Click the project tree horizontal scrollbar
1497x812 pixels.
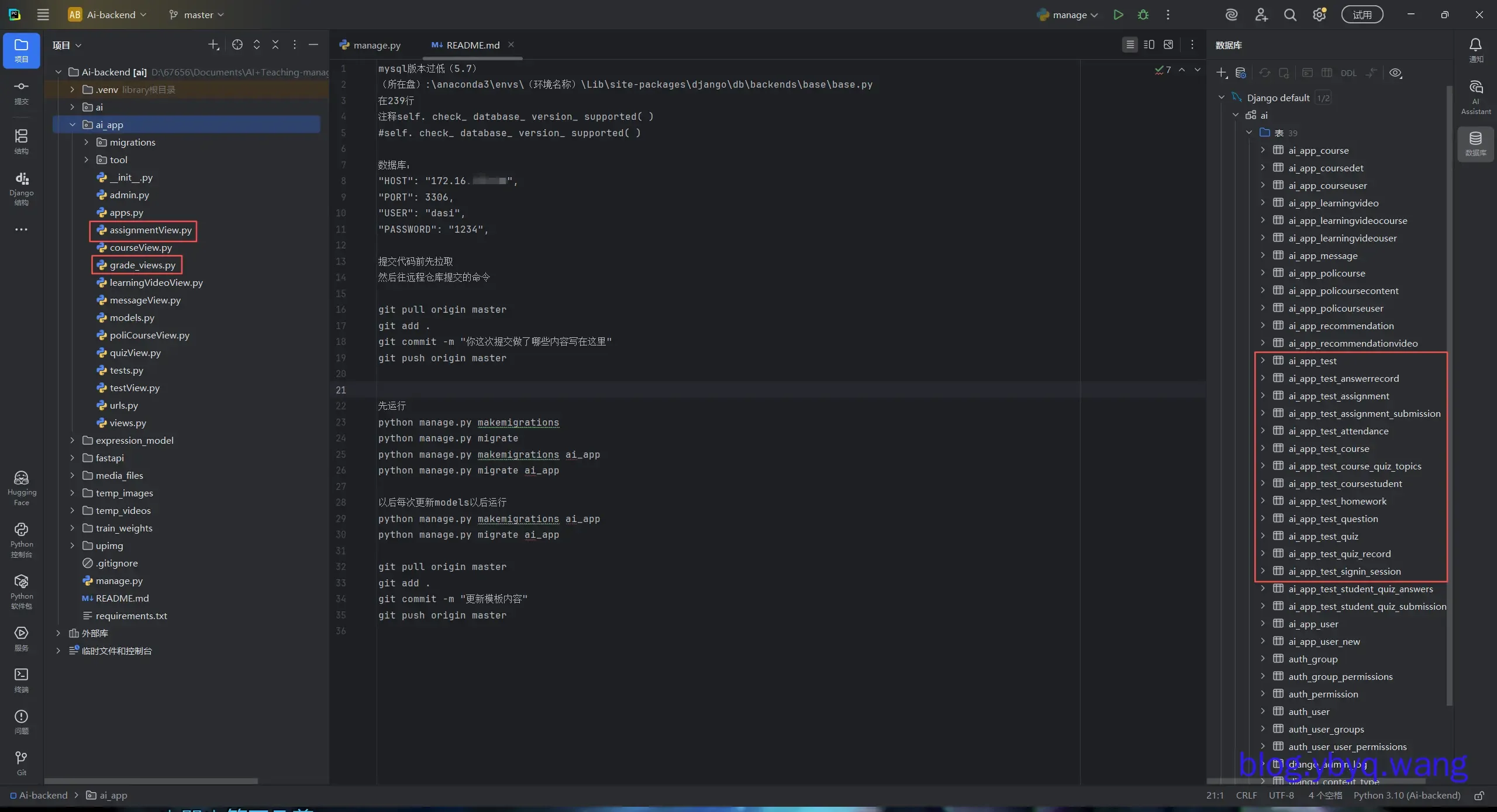point(151,781)
